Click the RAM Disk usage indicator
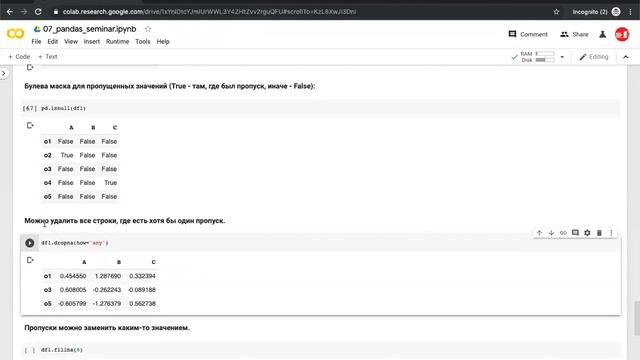This screenshot has width=640, height=360. pyautogui.click(x=538, y=57)
